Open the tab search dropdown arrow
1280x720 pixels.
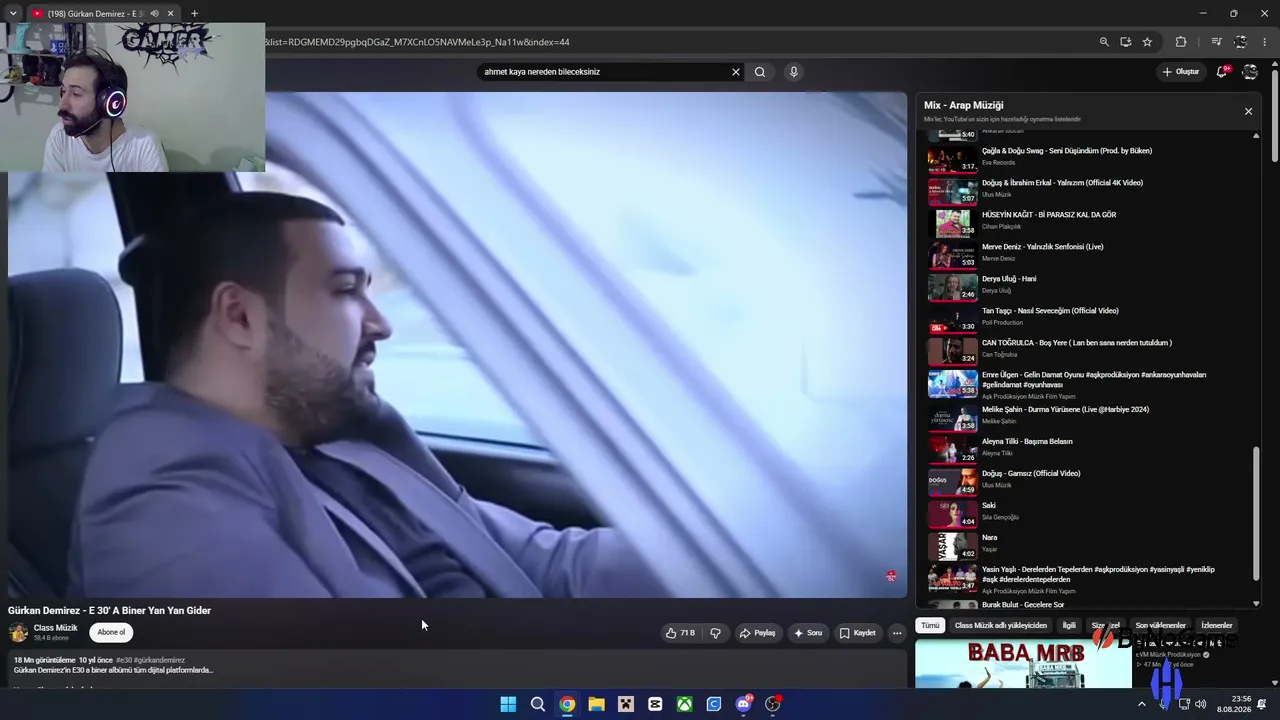point(13,14)
